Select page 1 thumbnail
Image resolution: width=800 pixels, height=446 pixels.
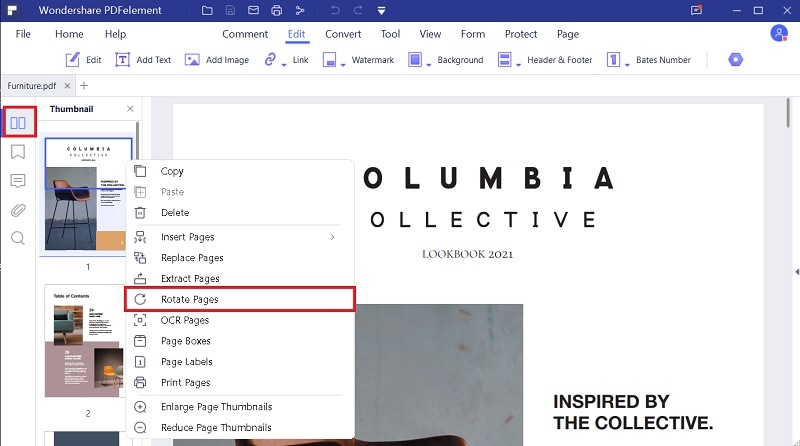click(x=84, y=194)
